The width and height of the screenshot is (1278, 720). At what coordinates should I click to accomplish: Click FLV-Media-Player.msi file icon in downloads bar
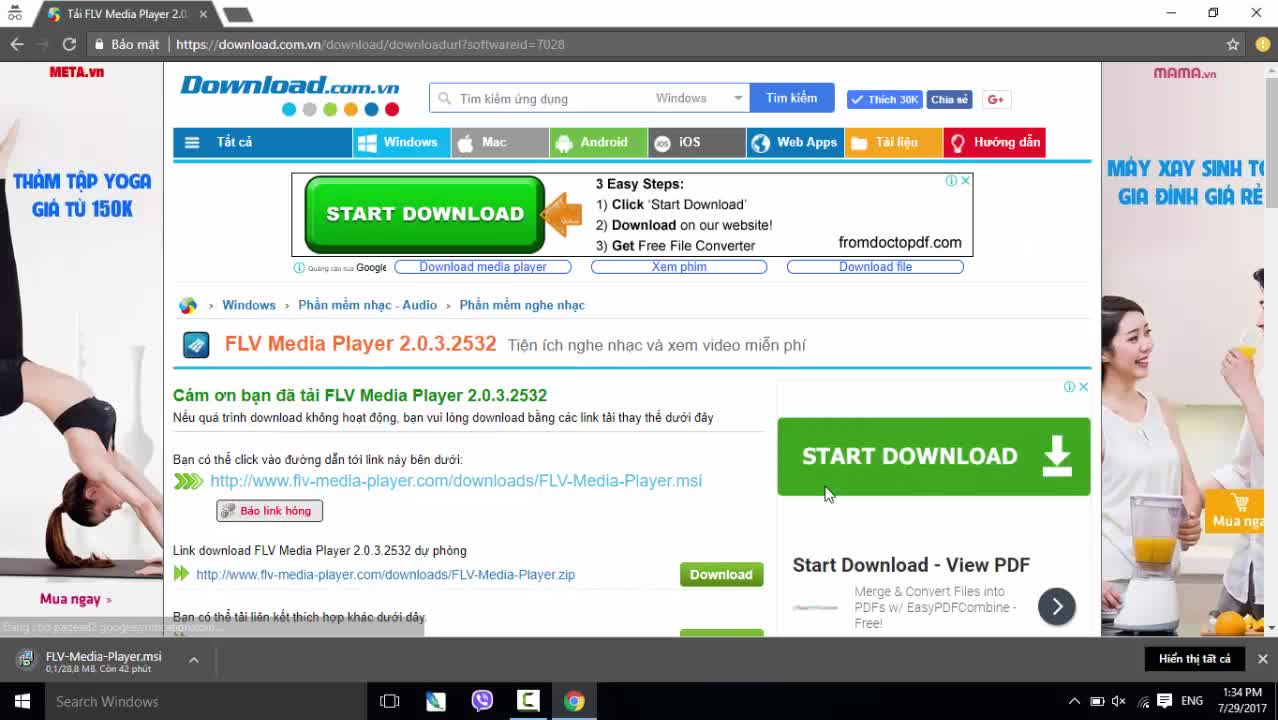pyautogui.click(x=24, y=659)
